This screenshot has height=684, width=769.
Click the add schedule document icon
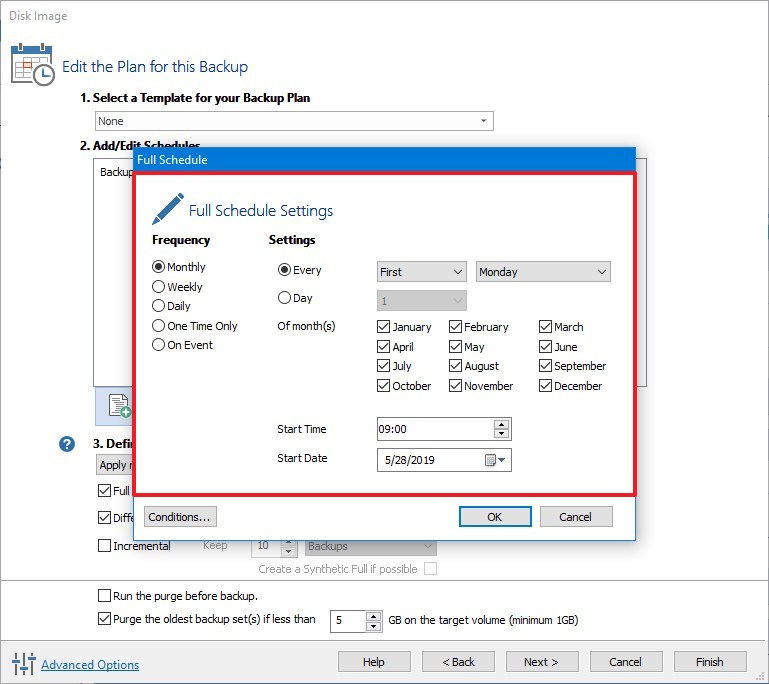pos(120,406)
